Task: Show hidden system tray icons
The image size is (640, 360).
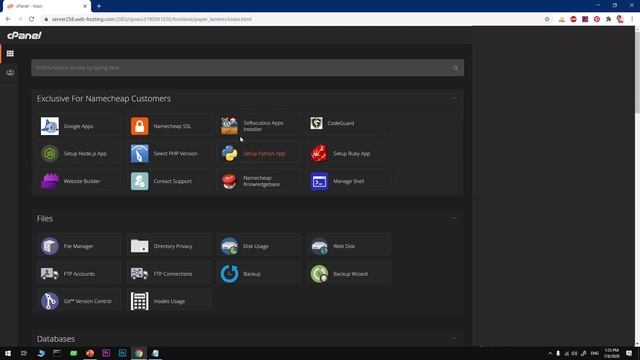Action: point(550,353)
